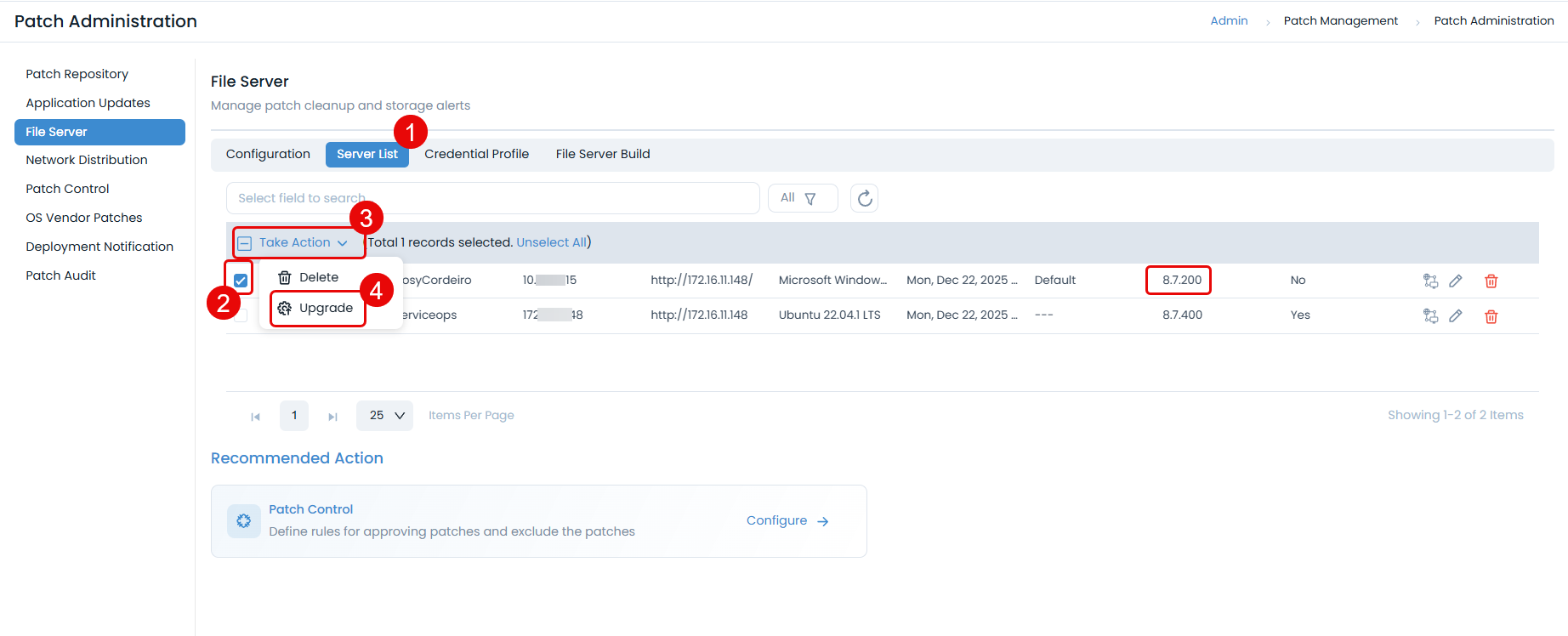Click the pencil edit icon for version 8.7.400 row

coord(1455,316)
